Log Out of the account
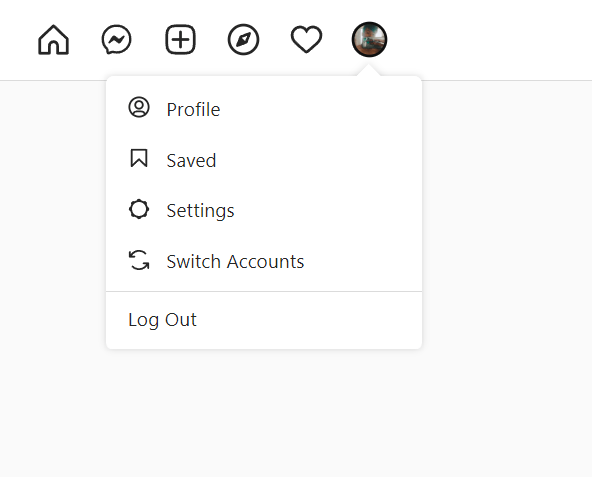 (162, 320)
